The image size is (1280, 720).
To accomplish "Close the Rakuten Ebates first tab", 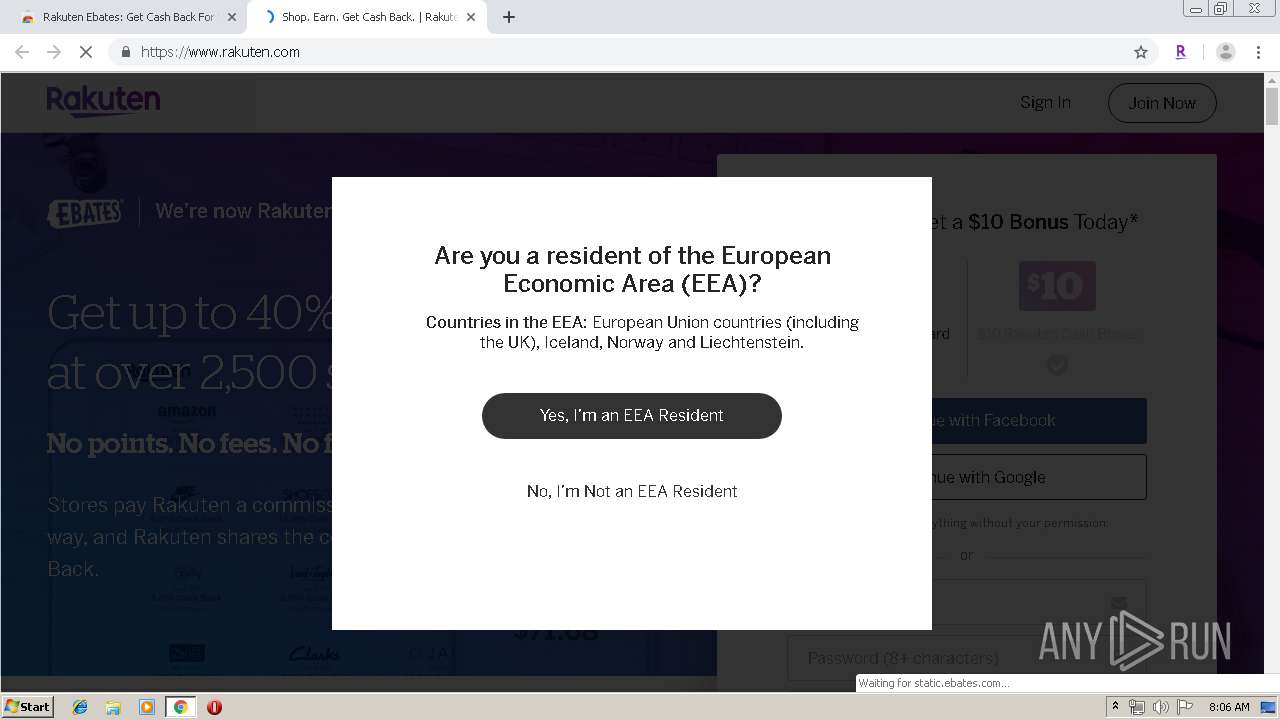I will coord(231,17).
